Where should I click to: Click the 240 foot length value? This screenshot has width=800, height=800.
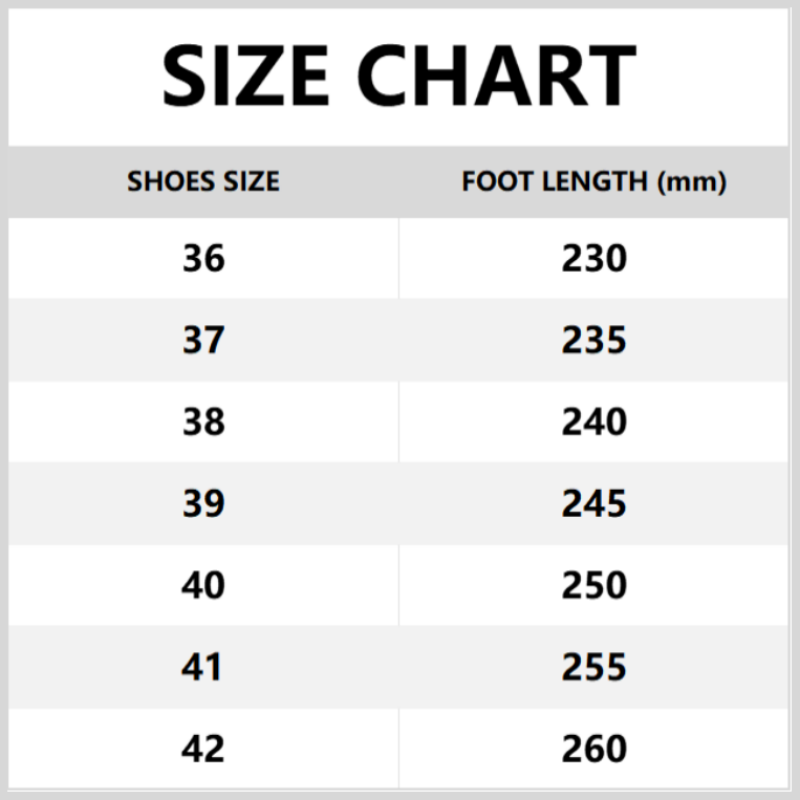594,422
